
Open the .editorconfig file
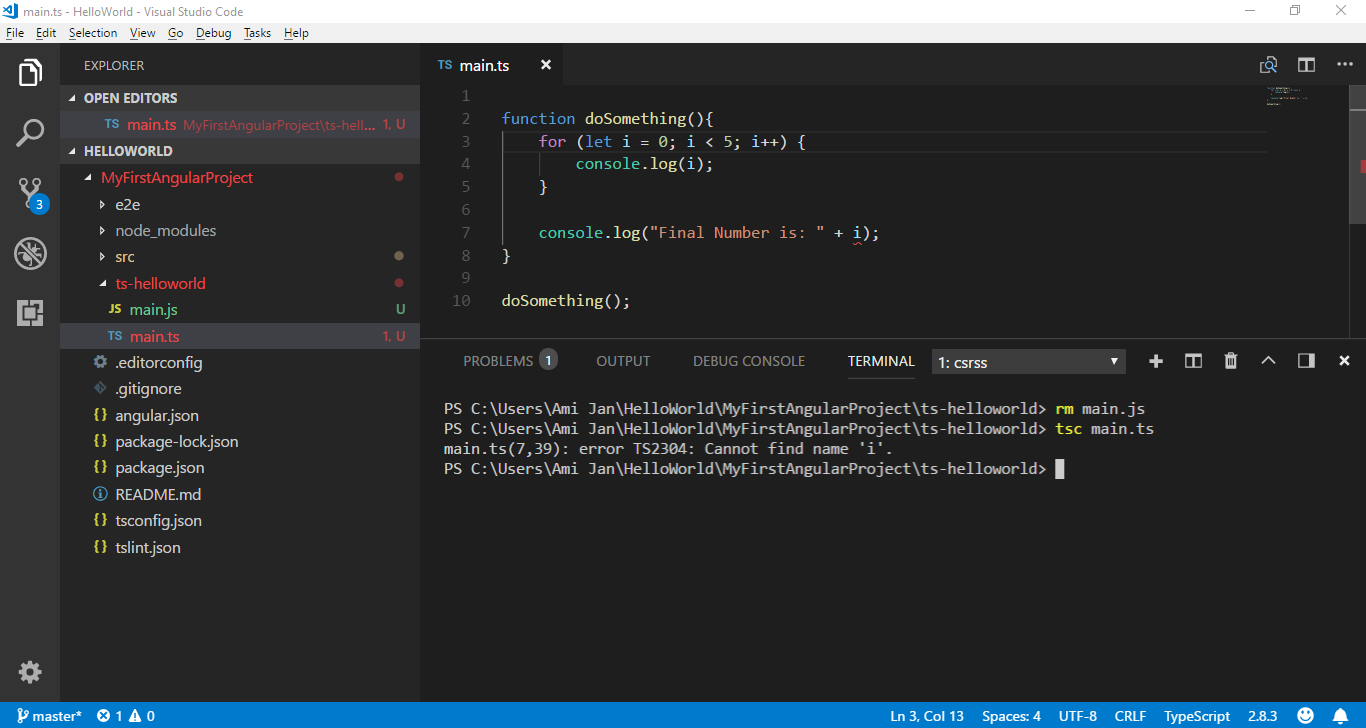pyautogui.click(x=240, y=362)
